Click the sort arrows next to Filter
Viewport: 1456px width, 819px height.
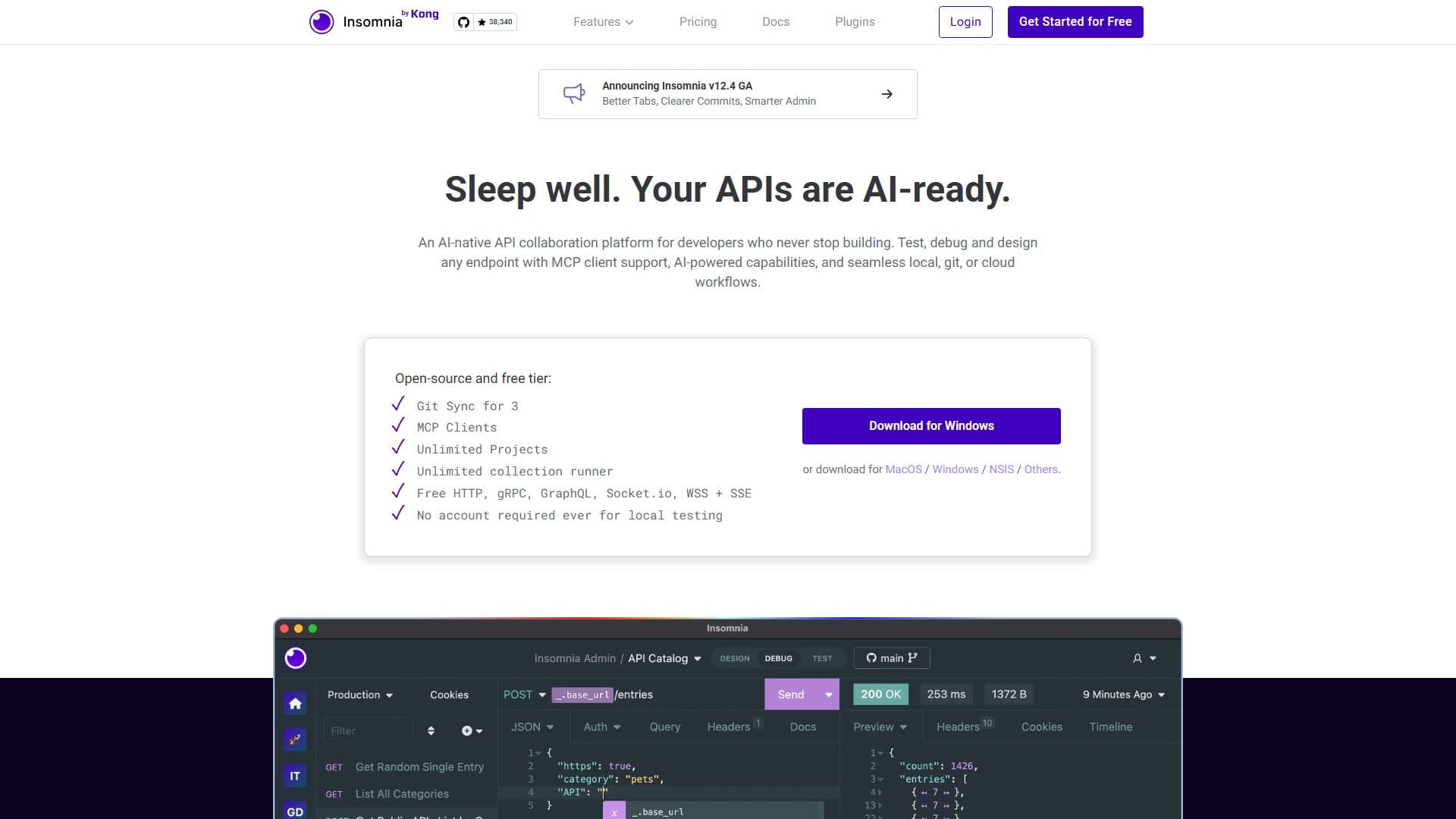431,730
